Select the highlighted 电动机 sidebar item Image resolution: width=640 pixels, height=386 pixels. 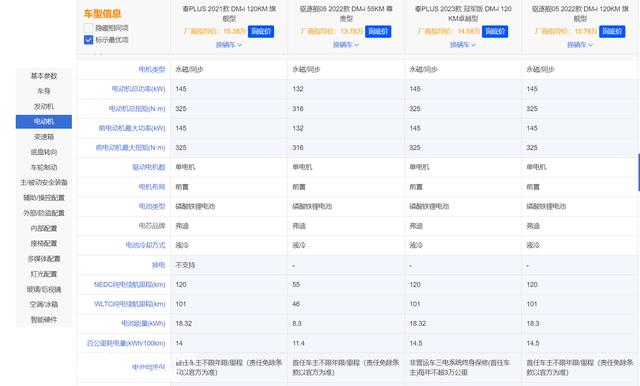(x=44, y=122)
